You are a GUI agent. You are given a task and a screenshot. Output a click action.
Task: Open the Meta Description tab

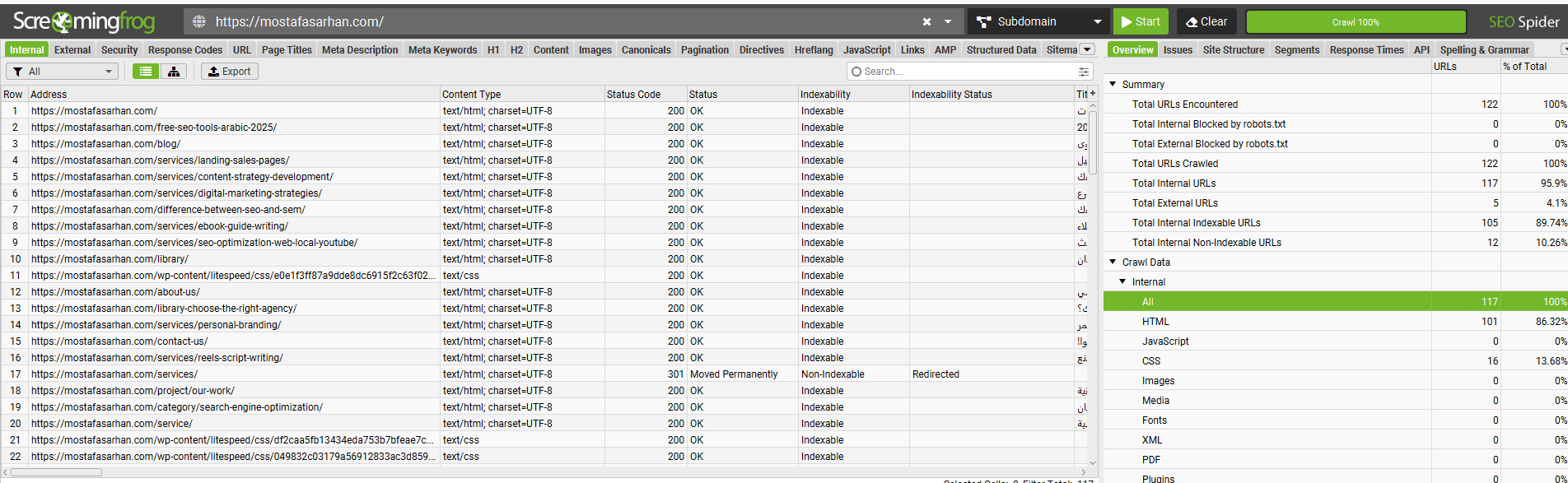click(360, 50)
